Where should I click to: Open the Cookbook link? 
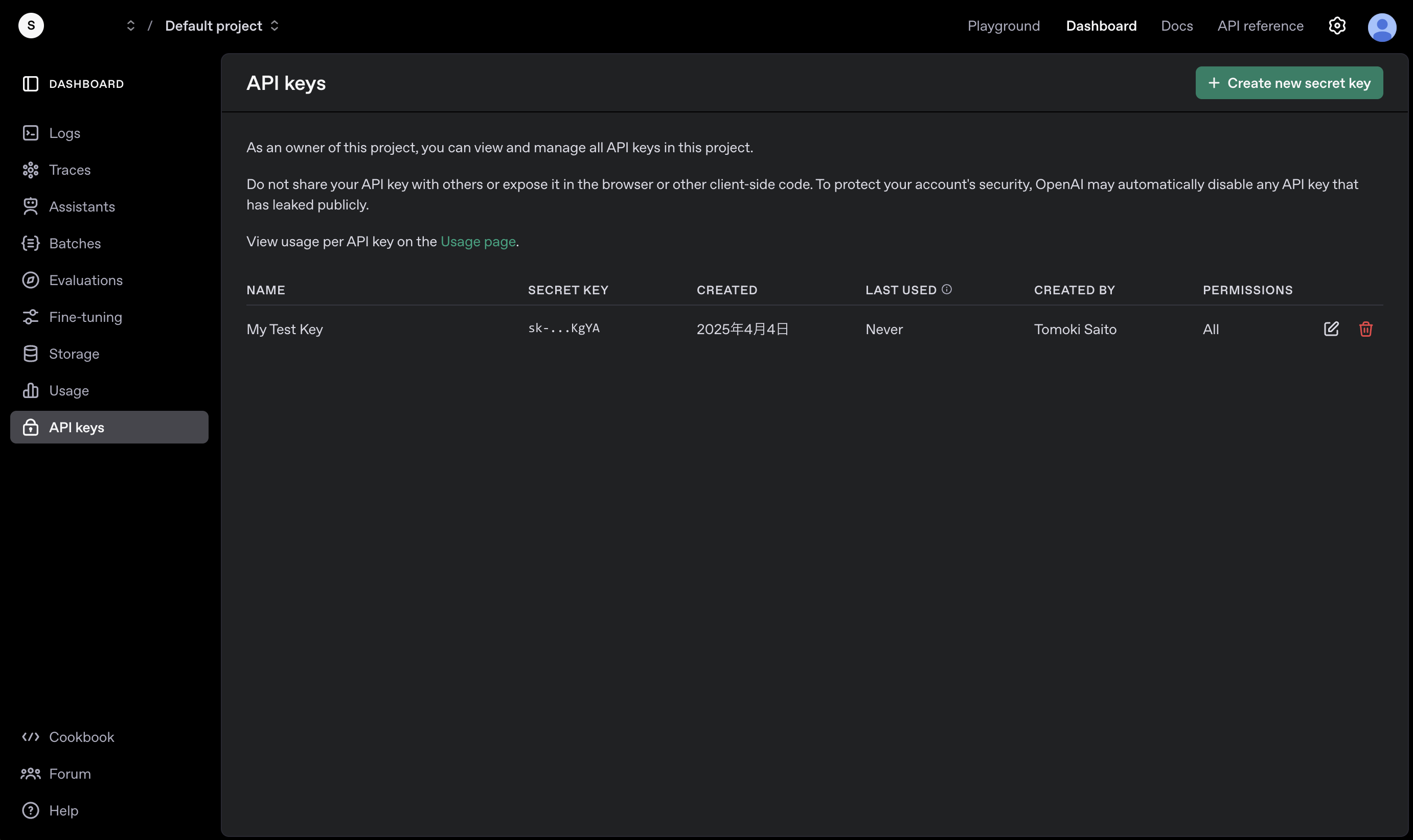pos(82,737)
